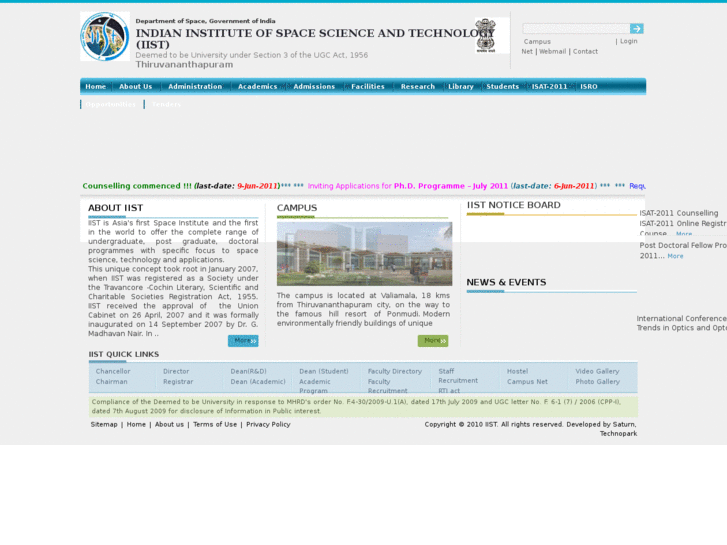
Task: Open the Faculty Directory quick link
Action: pyautogui.click(x=395, y=372)
